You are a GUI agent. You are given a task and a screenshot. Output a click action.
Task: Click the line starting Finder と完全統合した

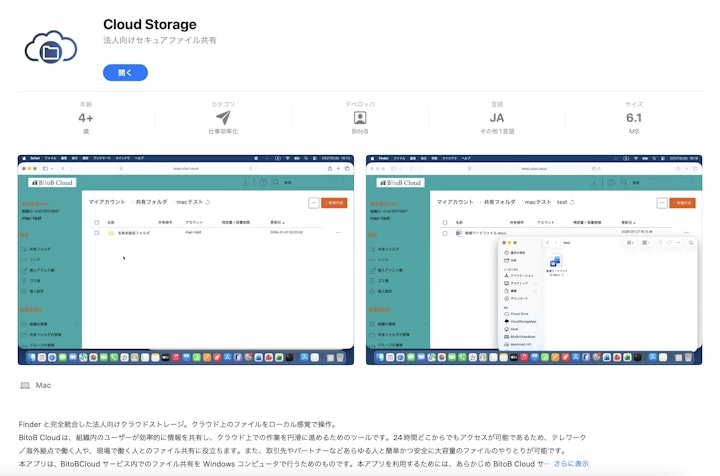(178, 424)
